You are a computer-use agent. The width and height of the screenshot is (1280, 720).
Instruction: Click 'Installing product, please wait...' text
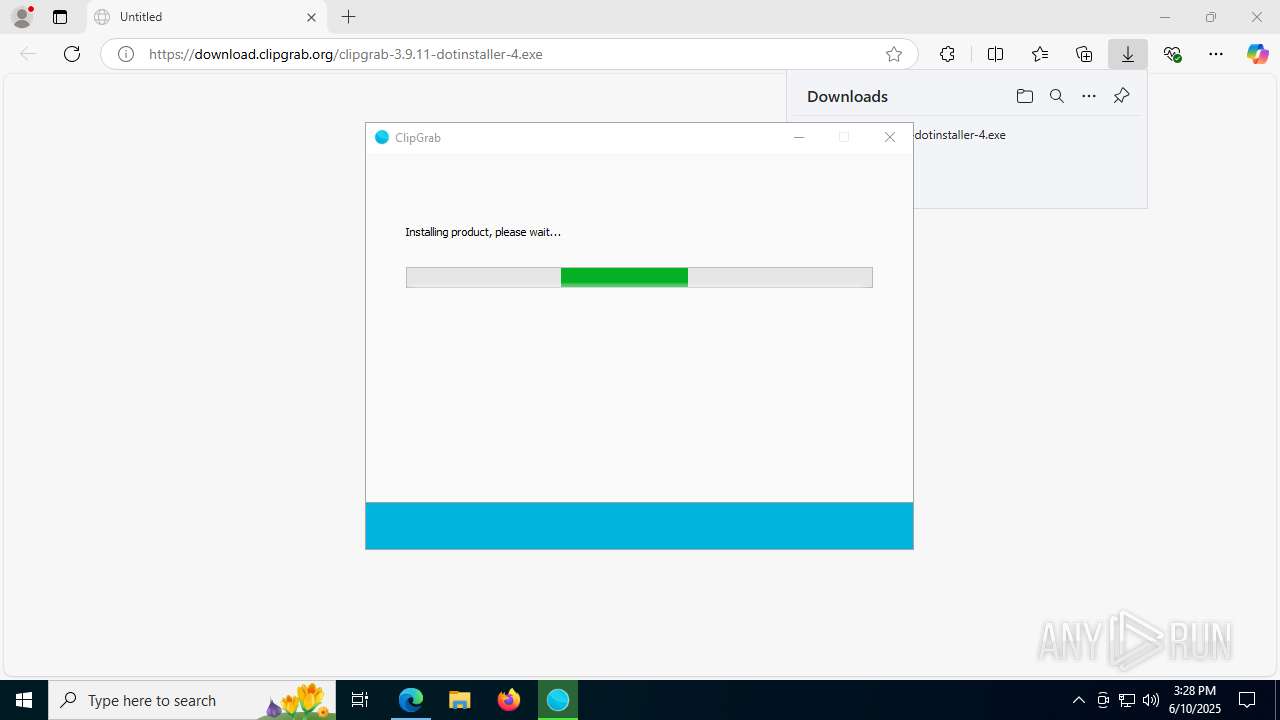click(x=483, y=232)
